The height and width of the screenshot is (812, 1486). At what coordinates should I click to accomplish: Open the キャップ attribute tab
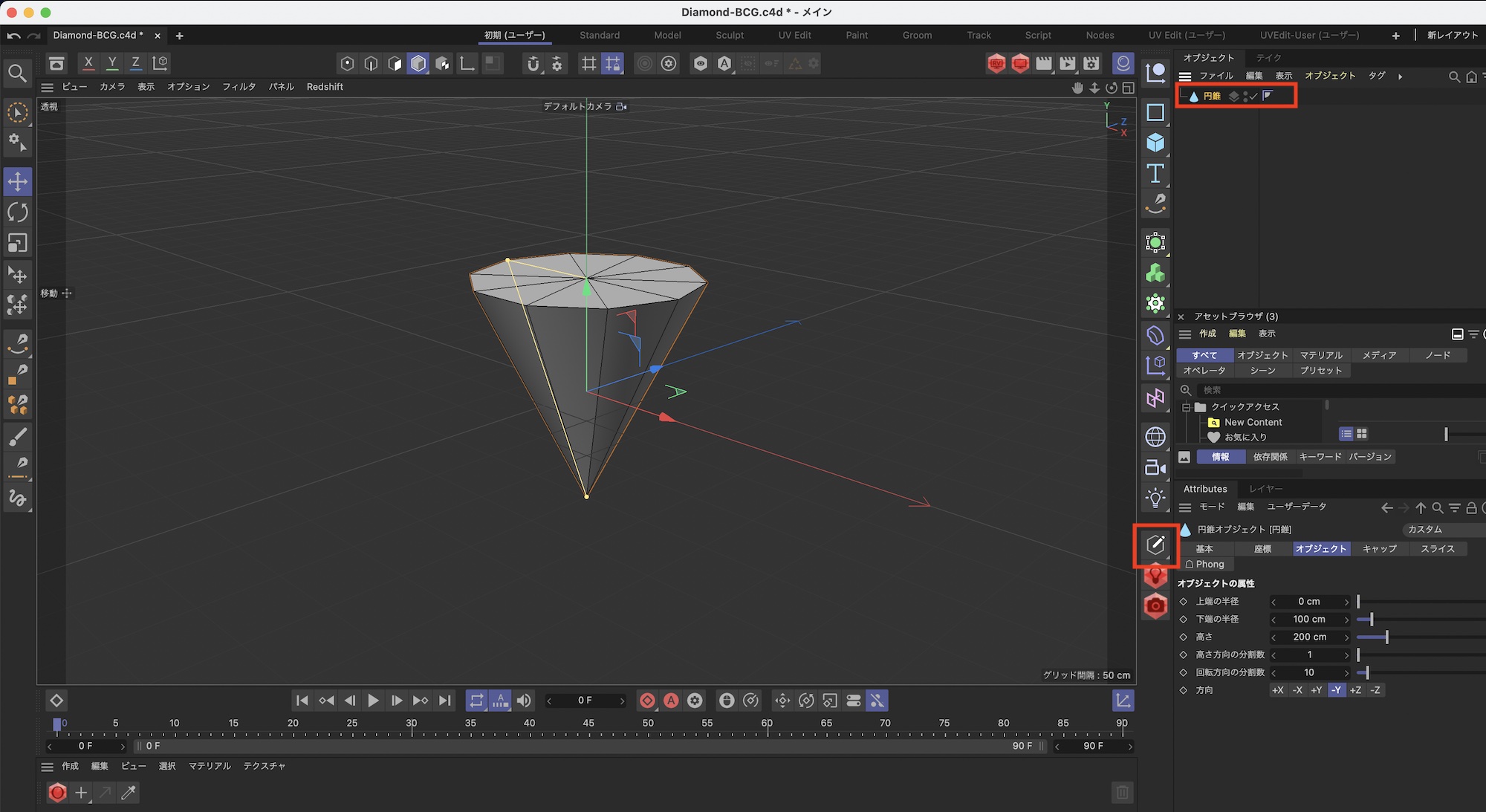coord(1379,549)
